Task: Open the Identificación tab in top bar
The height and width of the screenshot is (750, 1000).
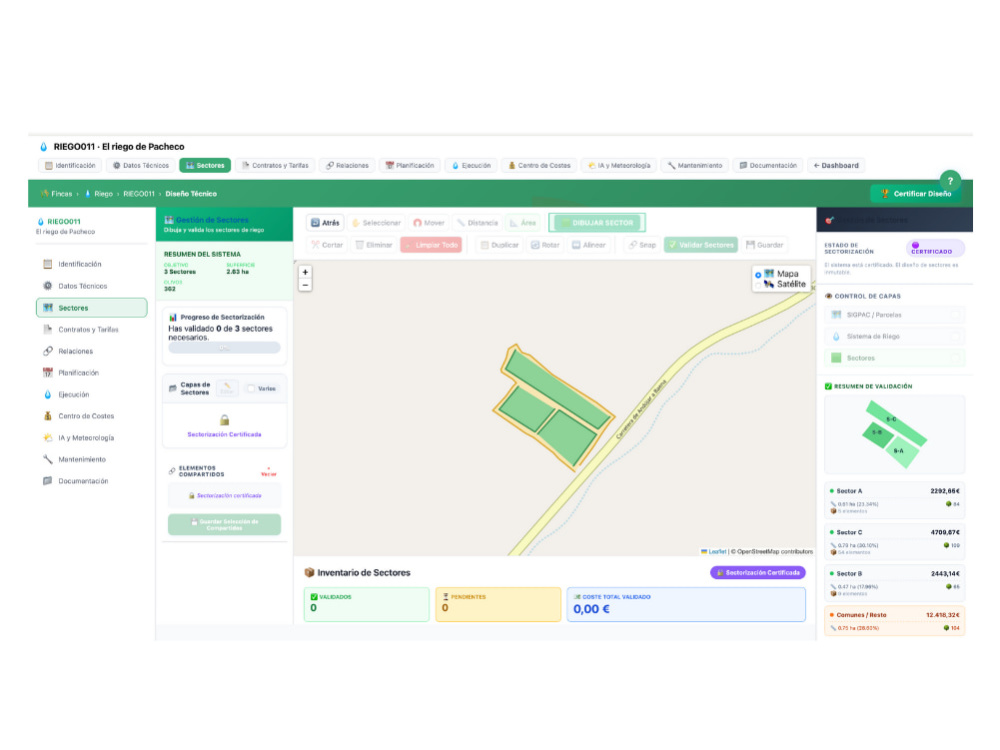Action: tap(70, 165)
